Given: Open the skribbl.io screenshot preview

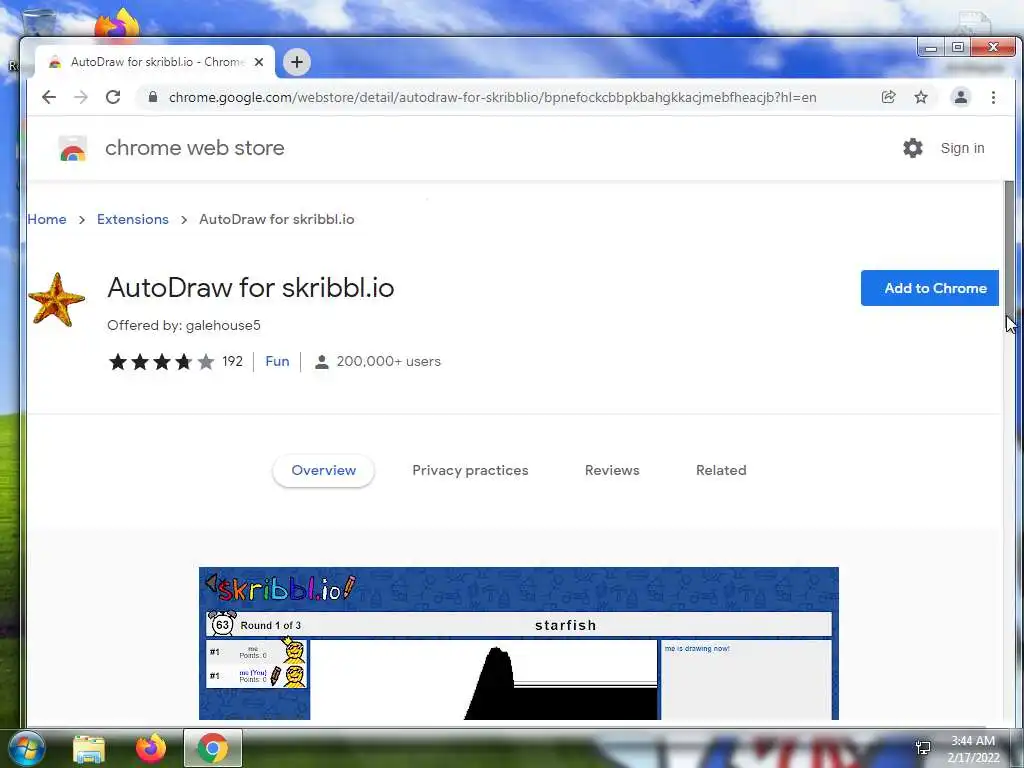Looking at the screenshot, I should (519, 643).
